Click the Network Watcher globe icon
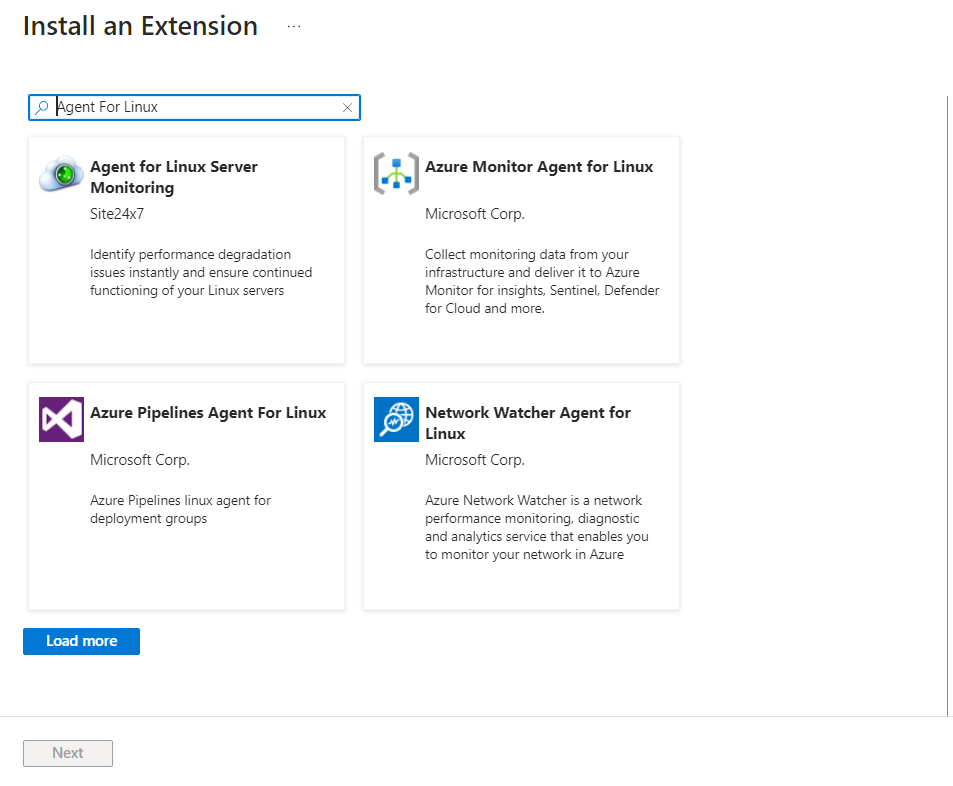This screenshot has width=953, height=786. pos(396,419)
